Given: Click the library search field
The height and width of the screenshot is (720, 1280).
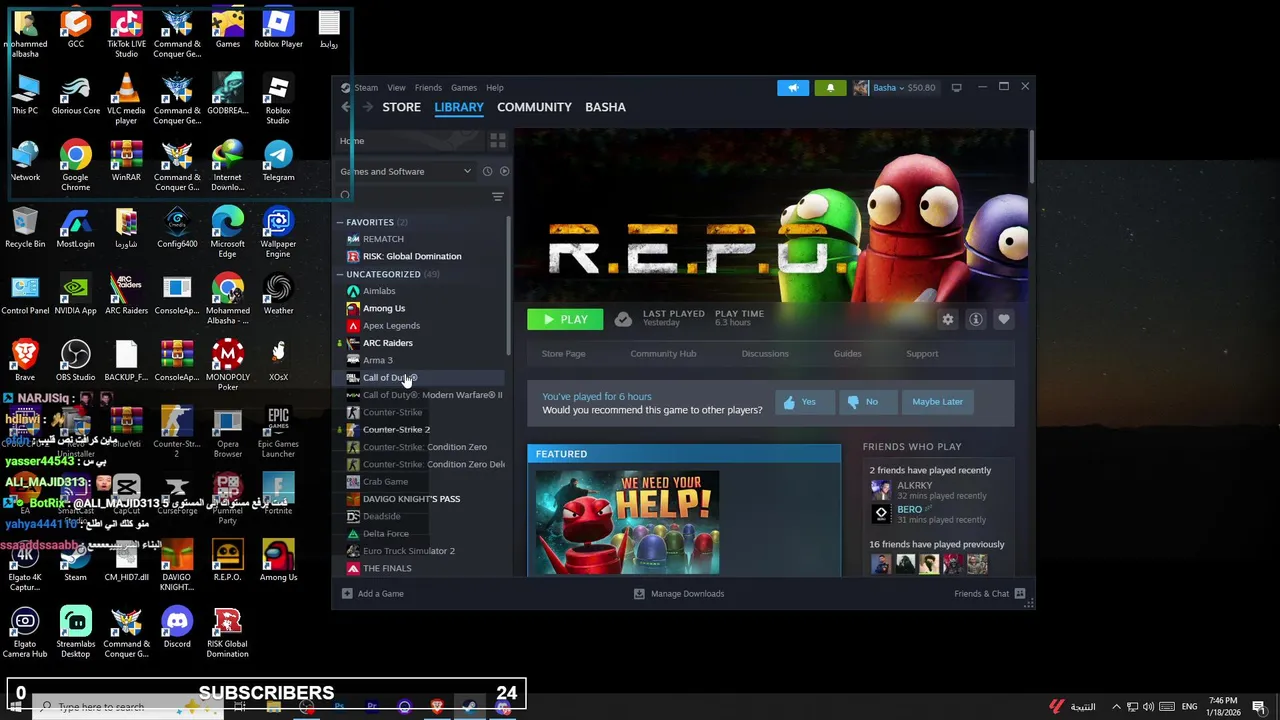Looking at the screenshot, I should click(412, 197).
